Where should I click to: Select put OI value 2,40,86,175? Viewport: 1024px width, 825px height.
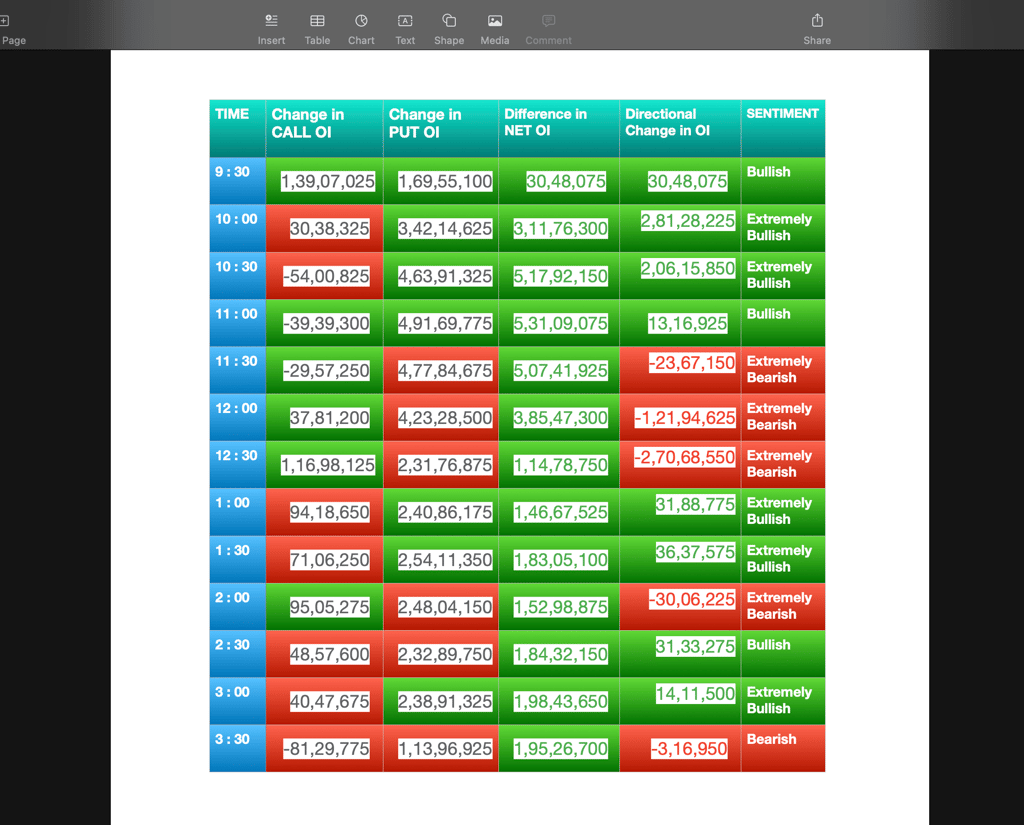click(x=445, y=511)
